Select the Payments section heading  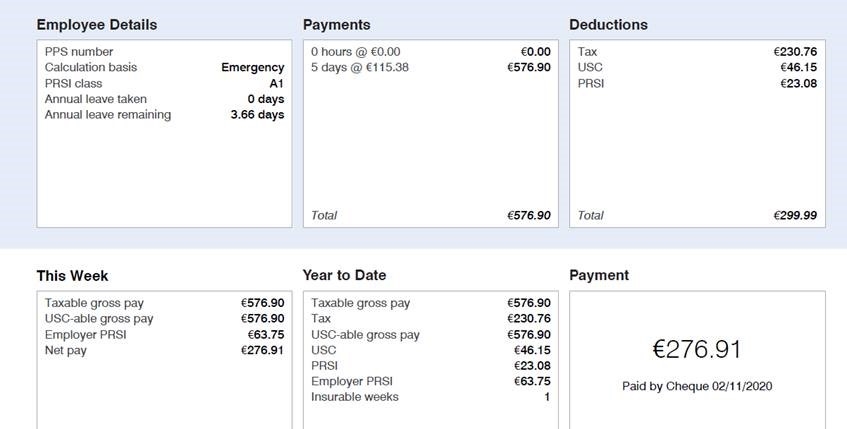(x=336, y=25)
